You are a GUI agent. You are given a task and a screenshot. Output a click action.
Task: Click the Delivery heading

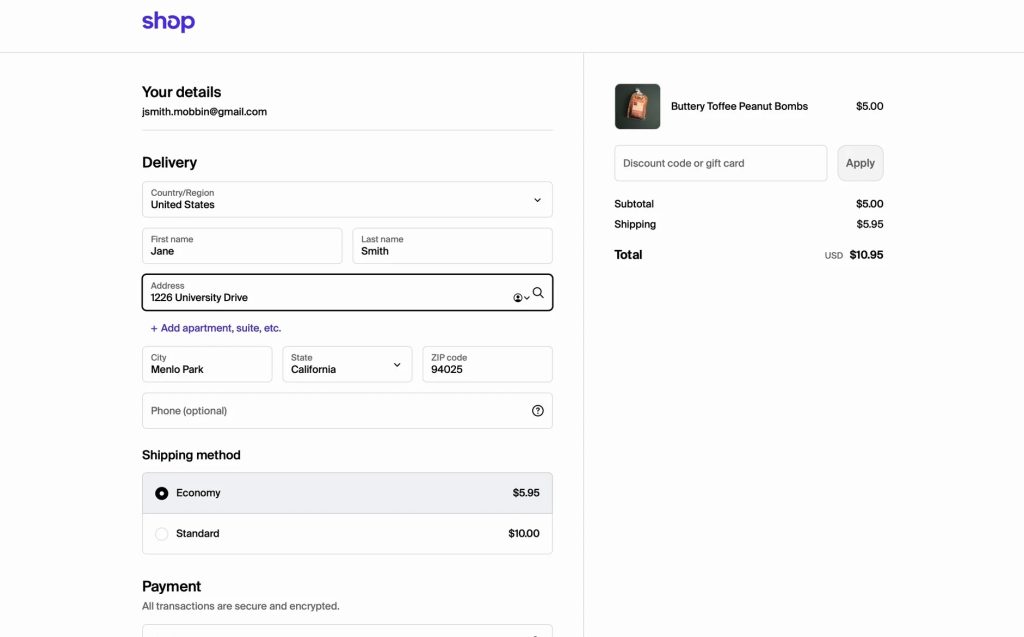point(169,163)
